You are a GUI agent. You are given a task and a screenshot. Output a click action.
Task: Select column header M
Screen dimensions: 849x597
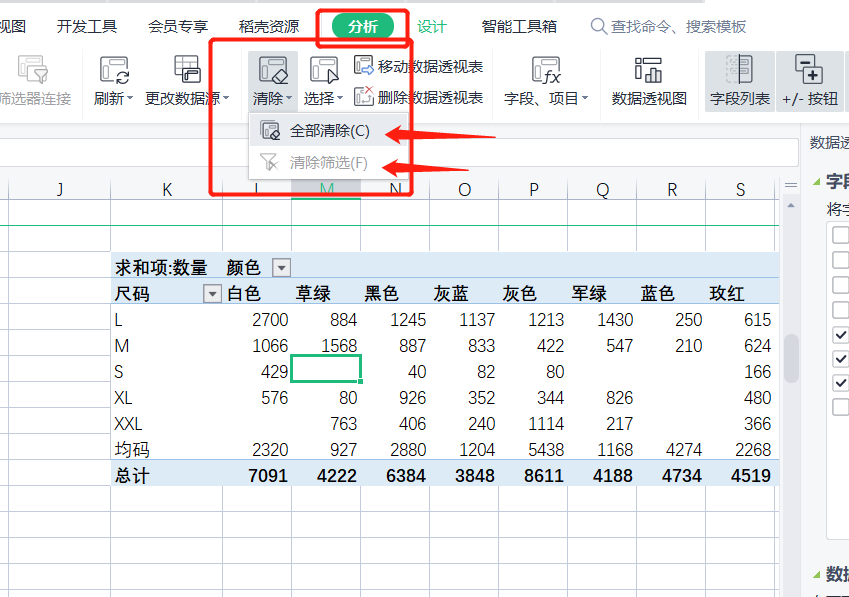tap(326, 189)
